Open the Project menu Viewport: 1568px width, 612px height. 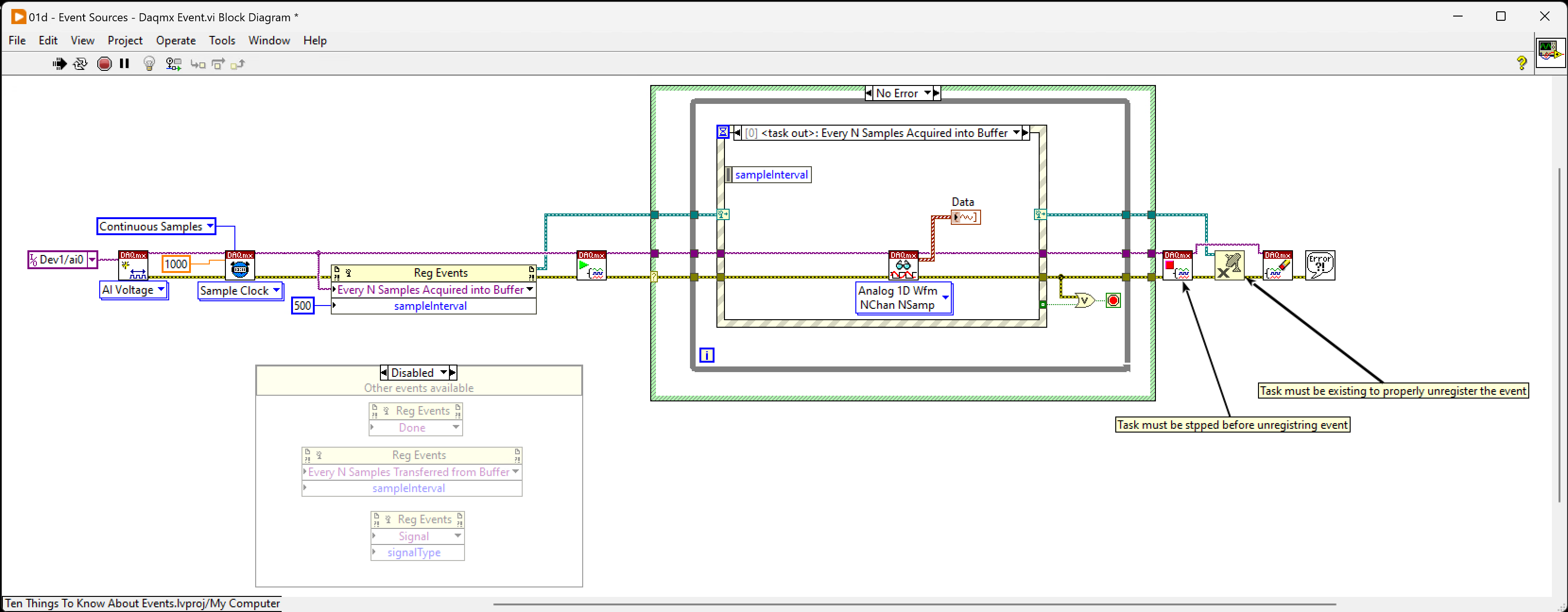[125, 40]
